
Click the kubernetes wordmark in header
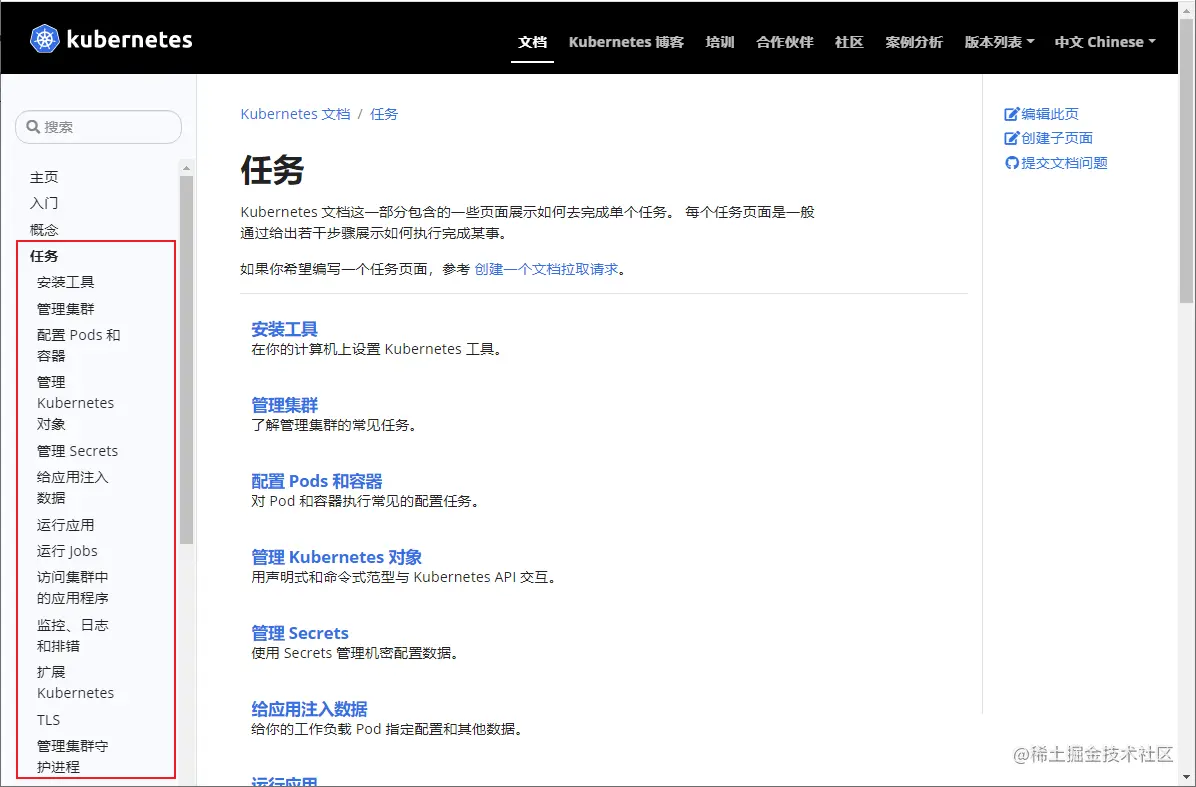click(x=130, y=40)
